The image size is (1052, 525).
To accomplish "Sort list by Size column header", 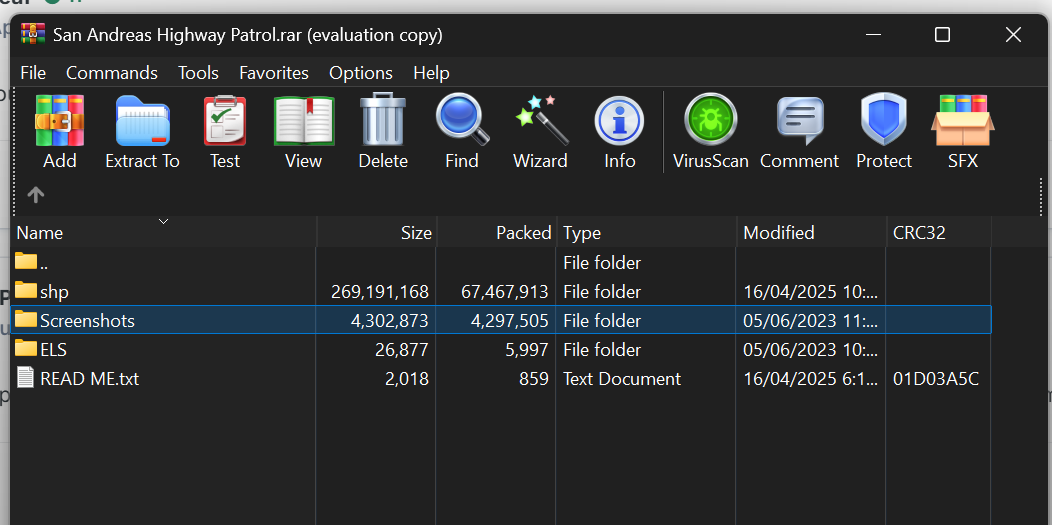I will (x=415, y=233).
